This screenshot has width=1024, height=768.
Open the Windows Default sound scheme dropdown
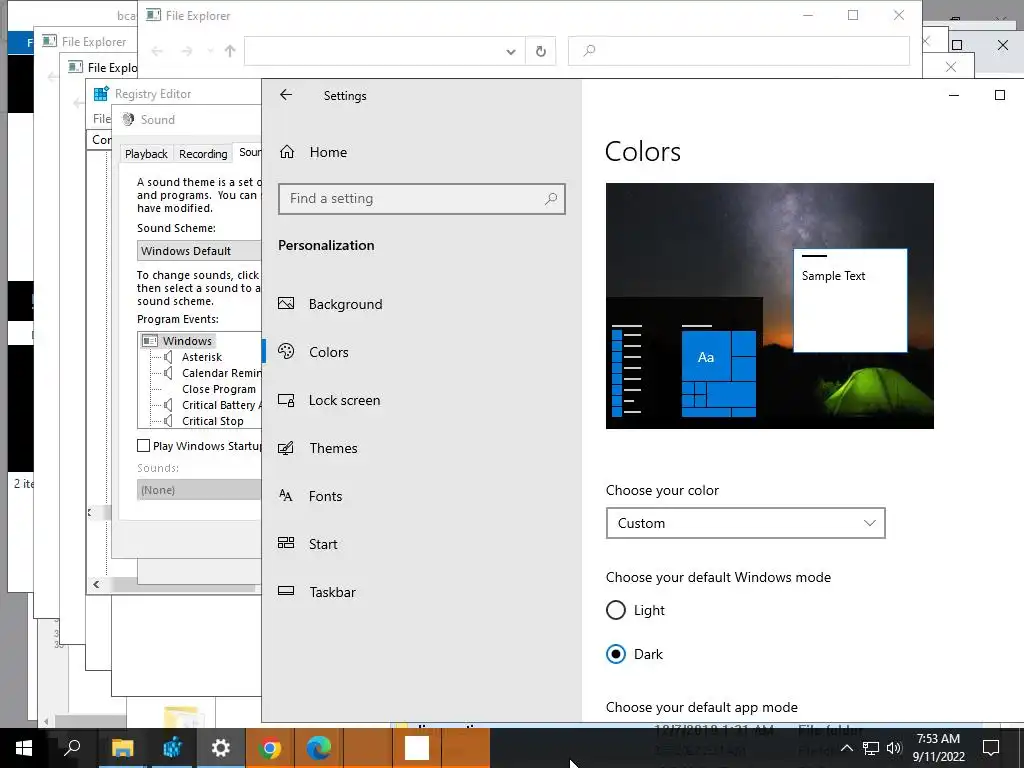pos(199,251)
